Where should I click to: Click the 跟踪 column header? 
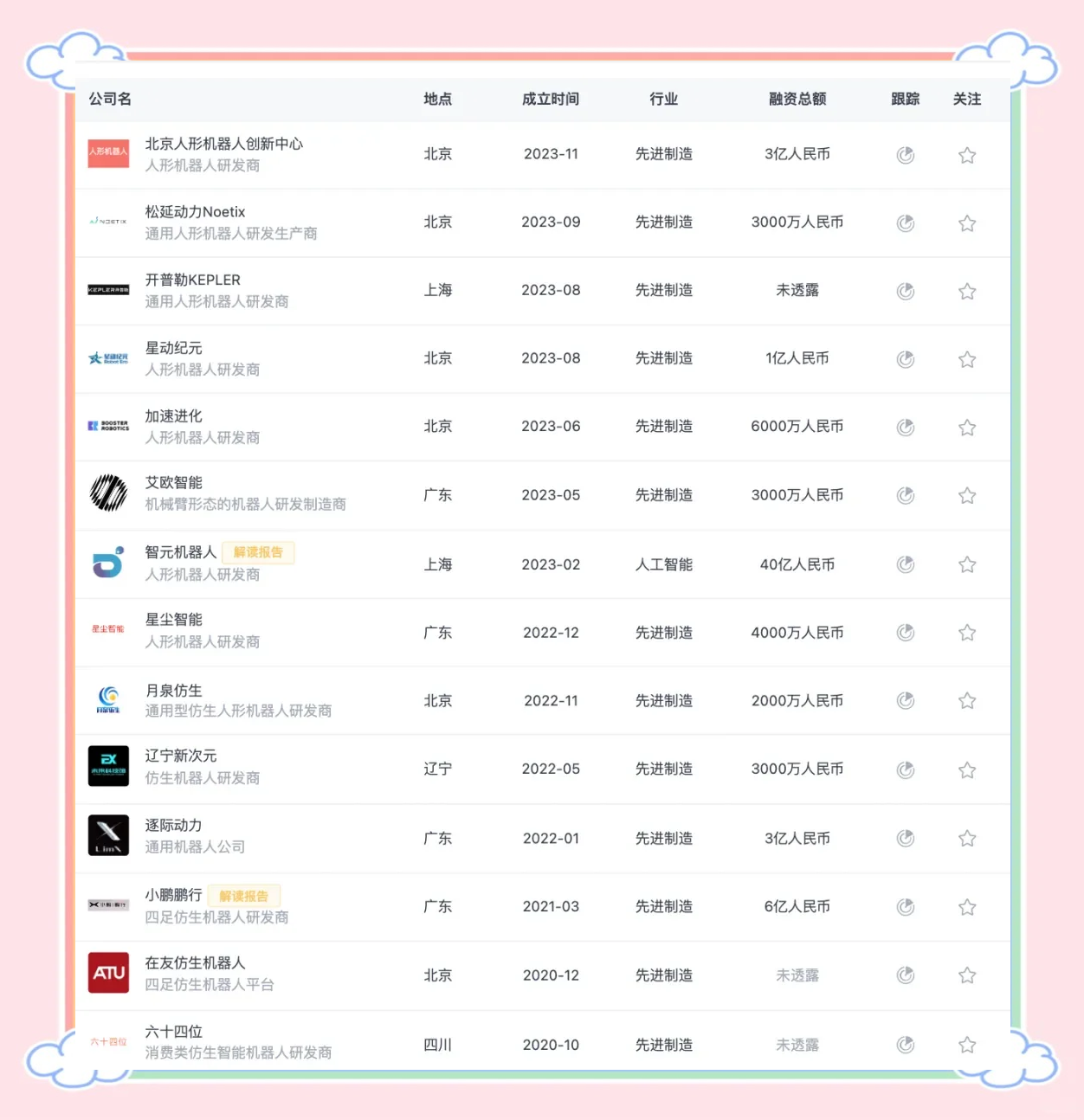906,100
